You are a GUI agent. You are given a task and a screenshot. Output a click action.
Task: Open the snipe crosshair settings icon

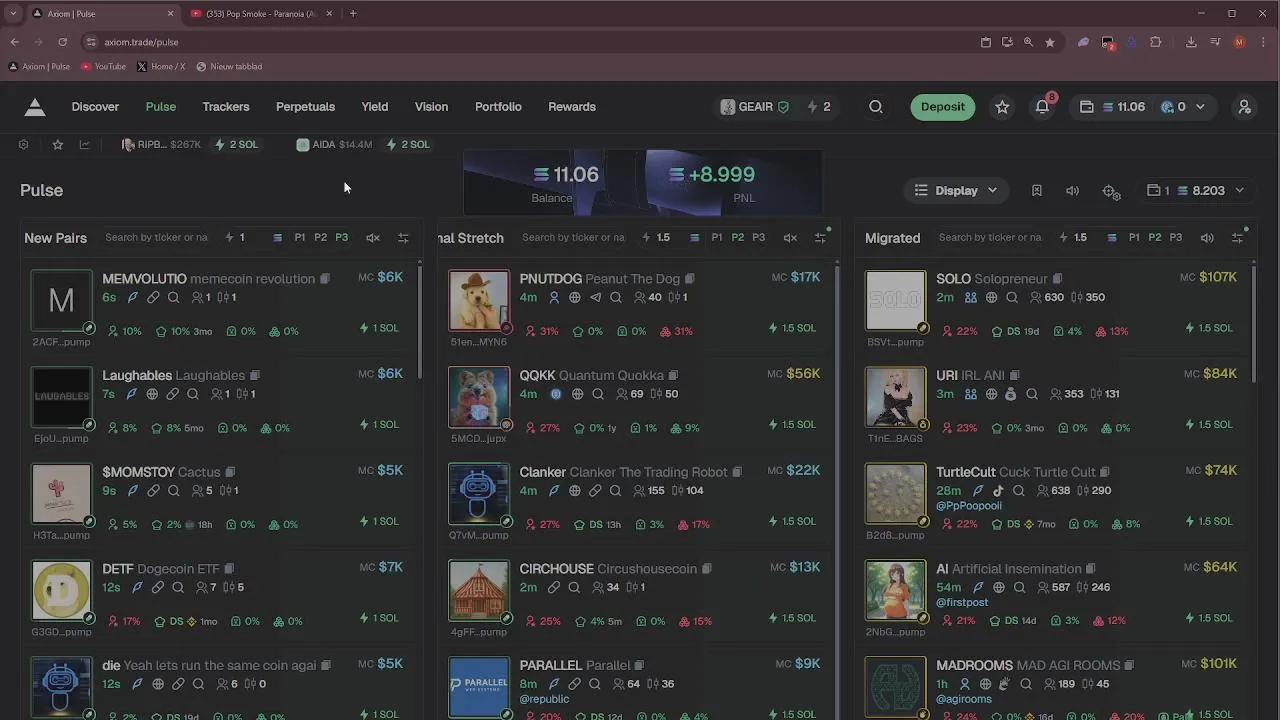point(1111,191)
